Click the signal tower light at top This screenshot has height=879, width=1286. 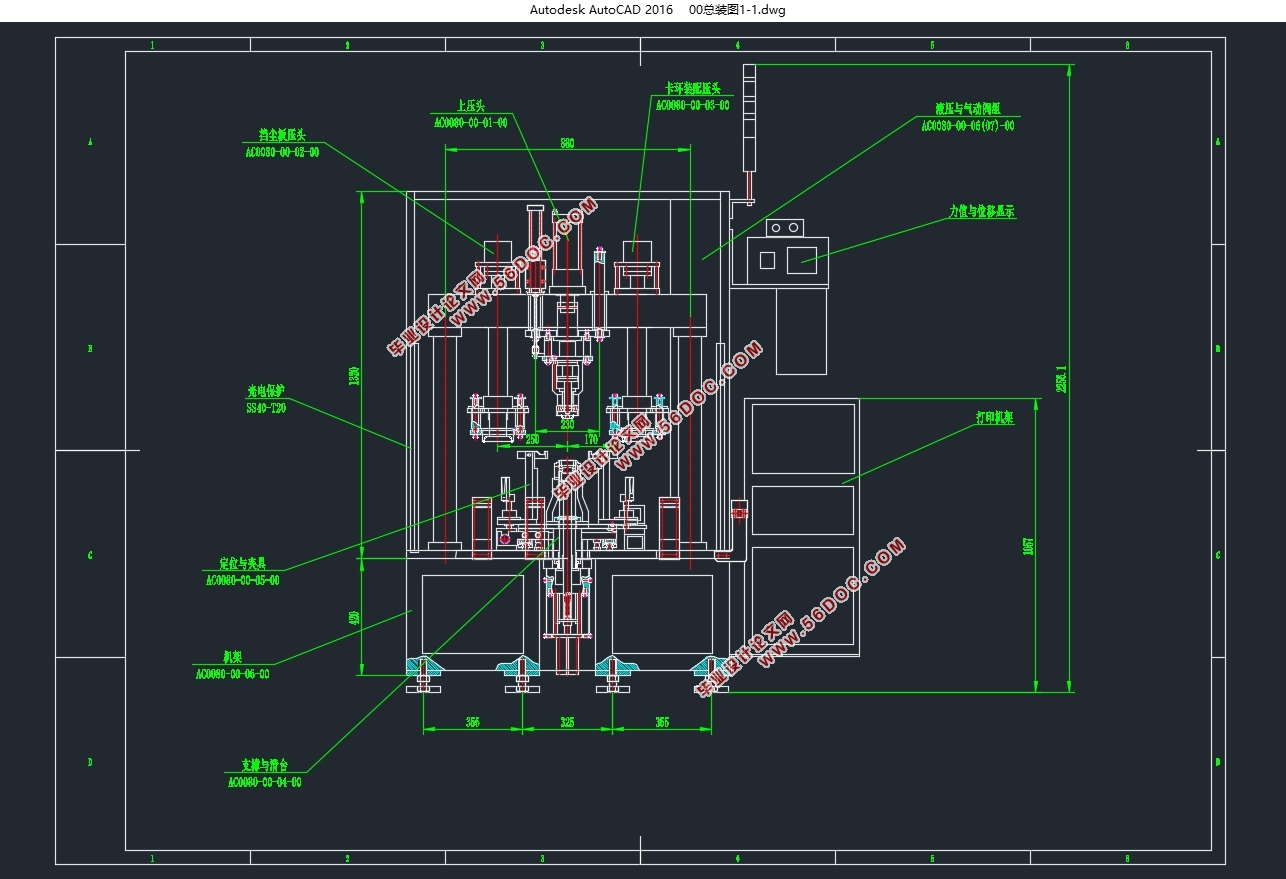pos(751,116)
